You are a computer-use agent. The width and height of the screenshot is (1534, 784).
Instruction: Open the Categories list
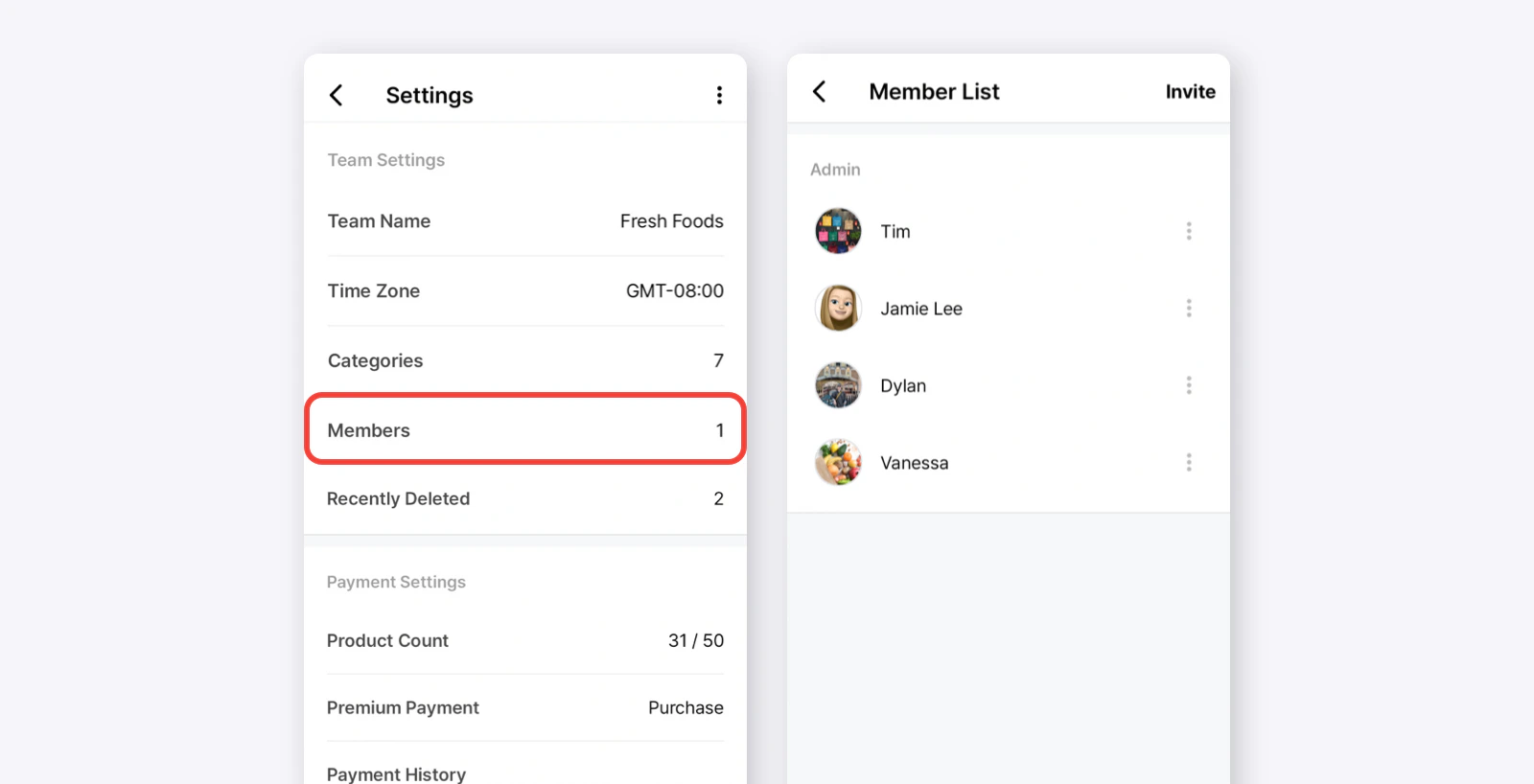pyautogui.click(x=524, y=360)
